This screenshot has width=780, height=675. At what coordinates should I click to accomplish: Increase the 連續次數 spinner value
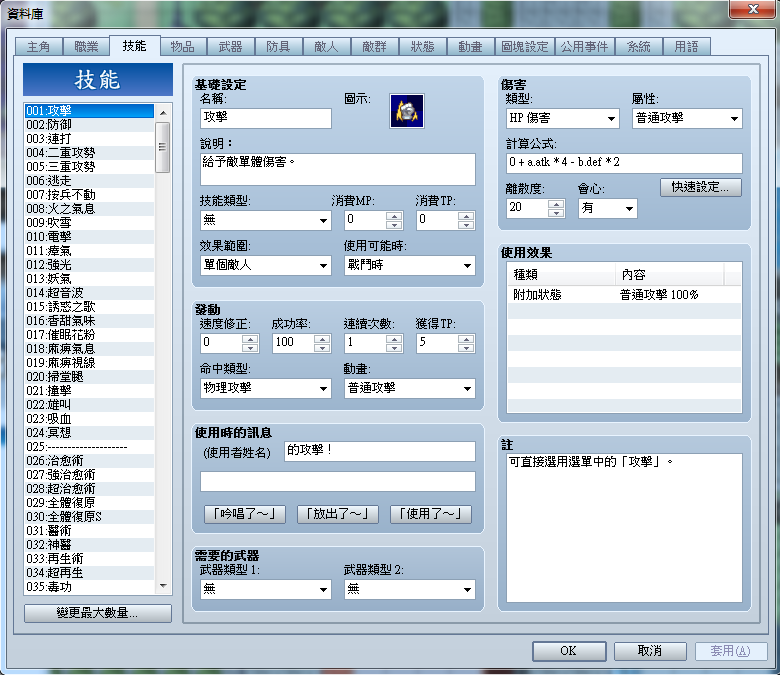click(x=394, y=339)
